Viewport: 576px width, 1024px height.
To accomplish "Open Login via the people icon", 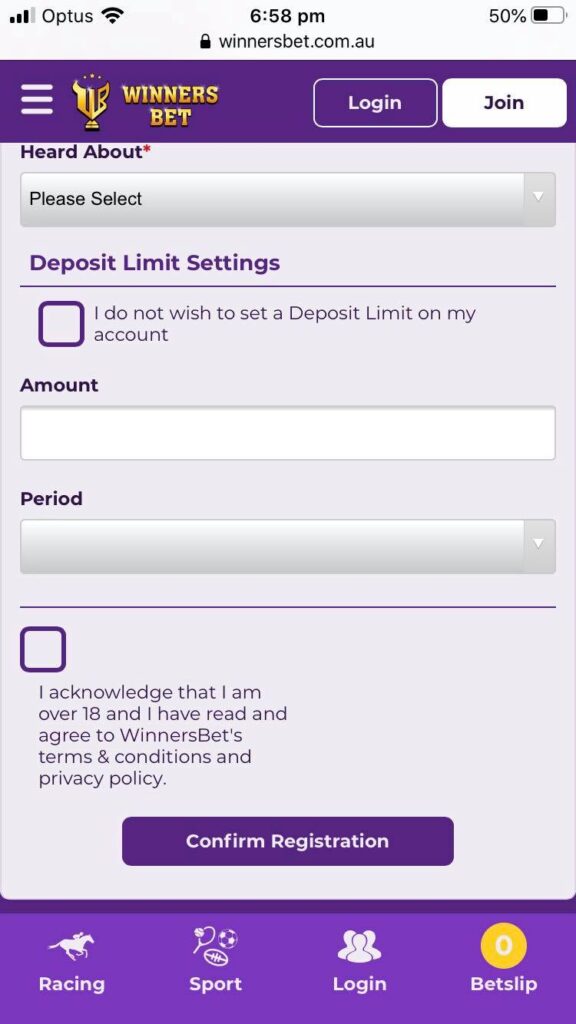I will tap(359, 943).
